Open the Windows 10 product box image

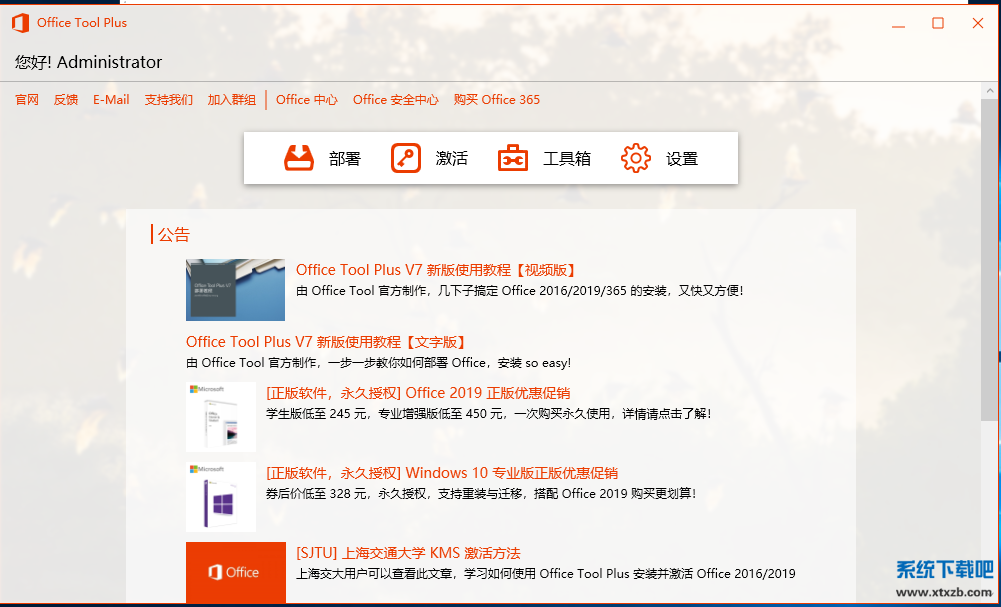tap(221, 497)
